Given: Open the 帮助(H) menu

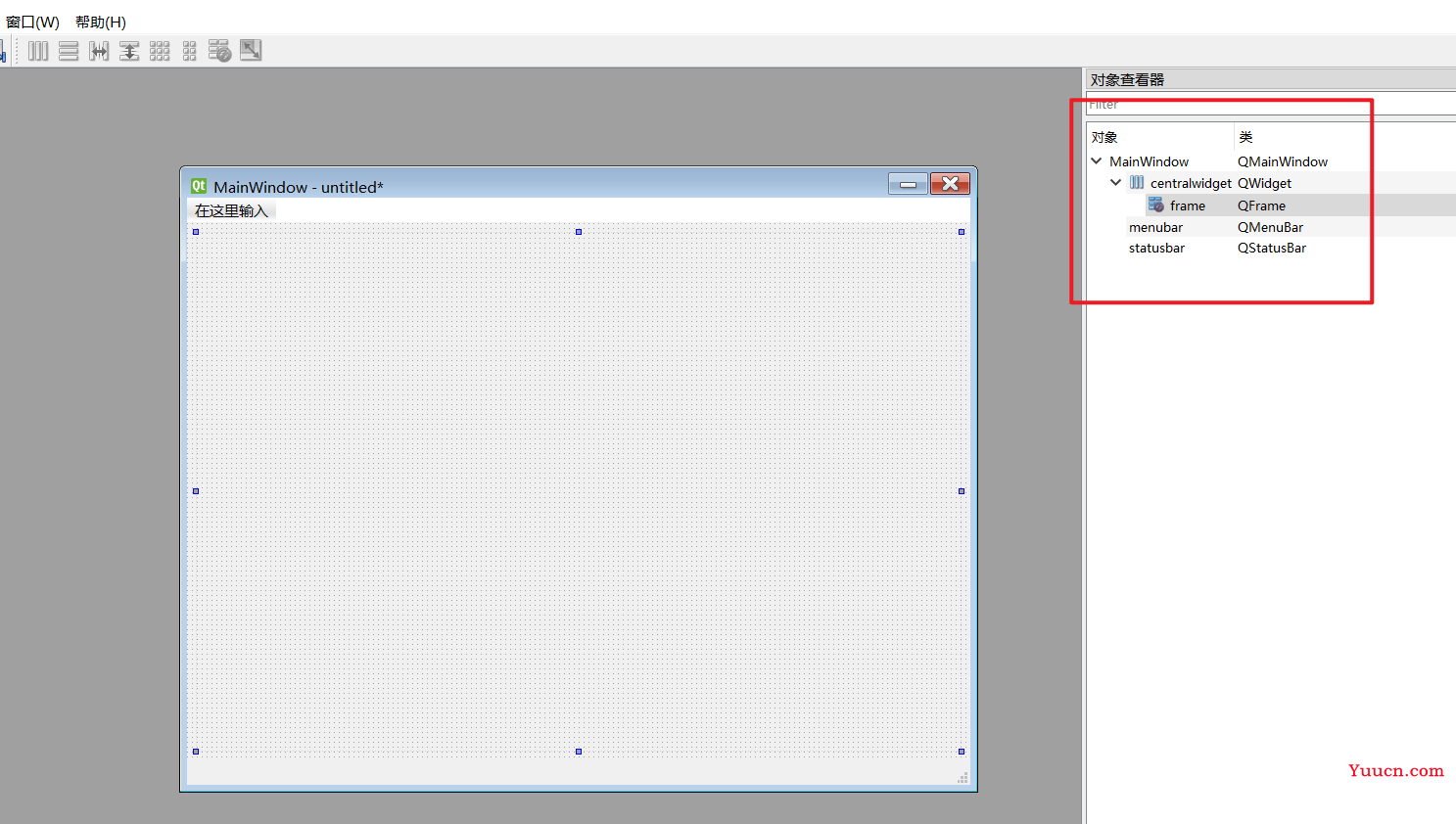Looking at the screenshot, I should 101,22.
